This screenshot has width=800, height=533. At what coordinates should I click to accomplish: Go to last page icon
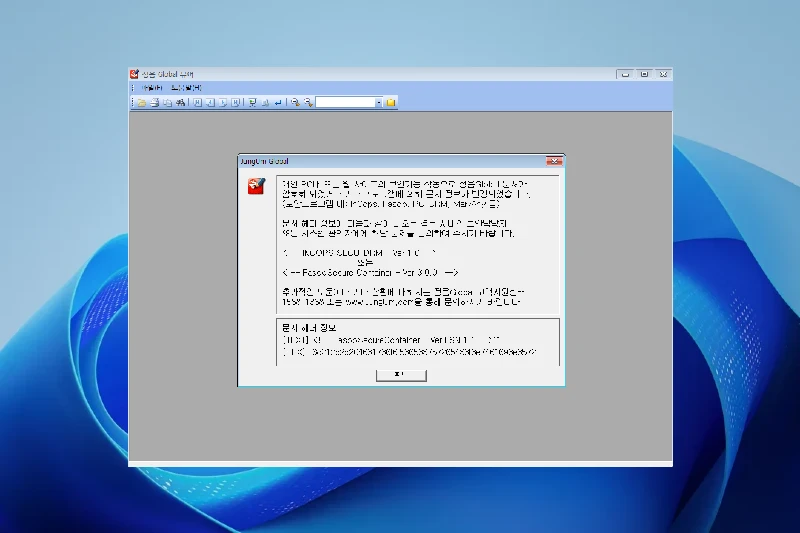(x=235, y=103)
